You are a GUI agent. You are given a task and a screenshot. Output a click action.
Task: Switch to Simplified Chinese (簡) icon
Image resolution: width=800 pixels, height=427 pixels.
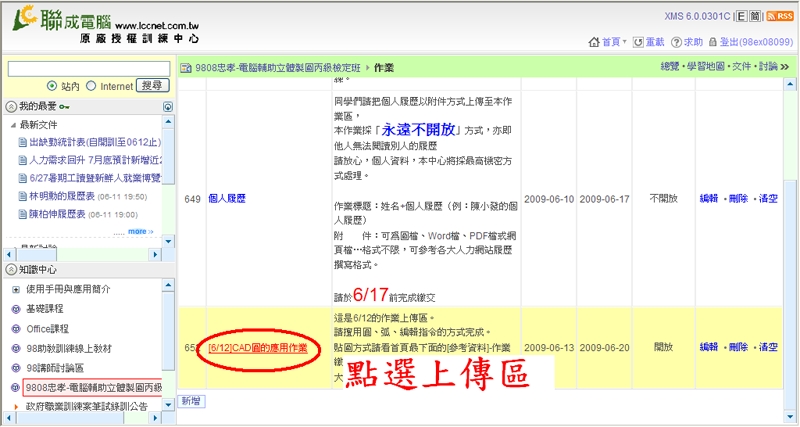point(756,17)
